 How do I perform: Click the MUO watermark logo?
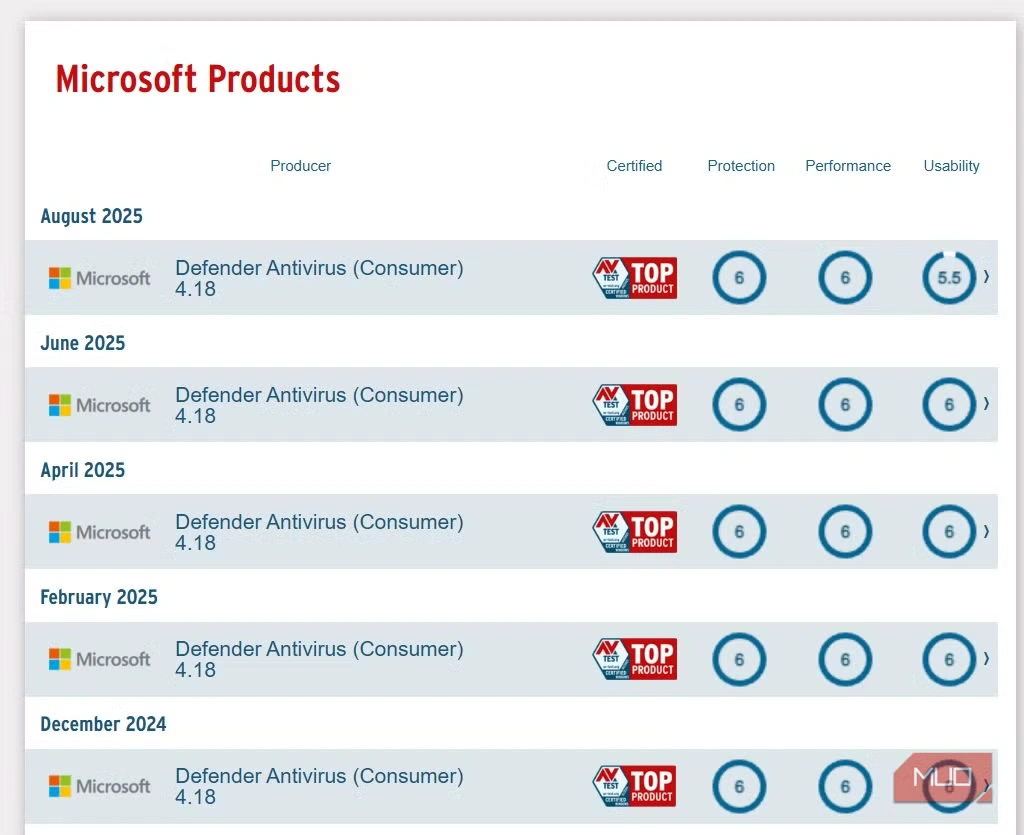942,777
